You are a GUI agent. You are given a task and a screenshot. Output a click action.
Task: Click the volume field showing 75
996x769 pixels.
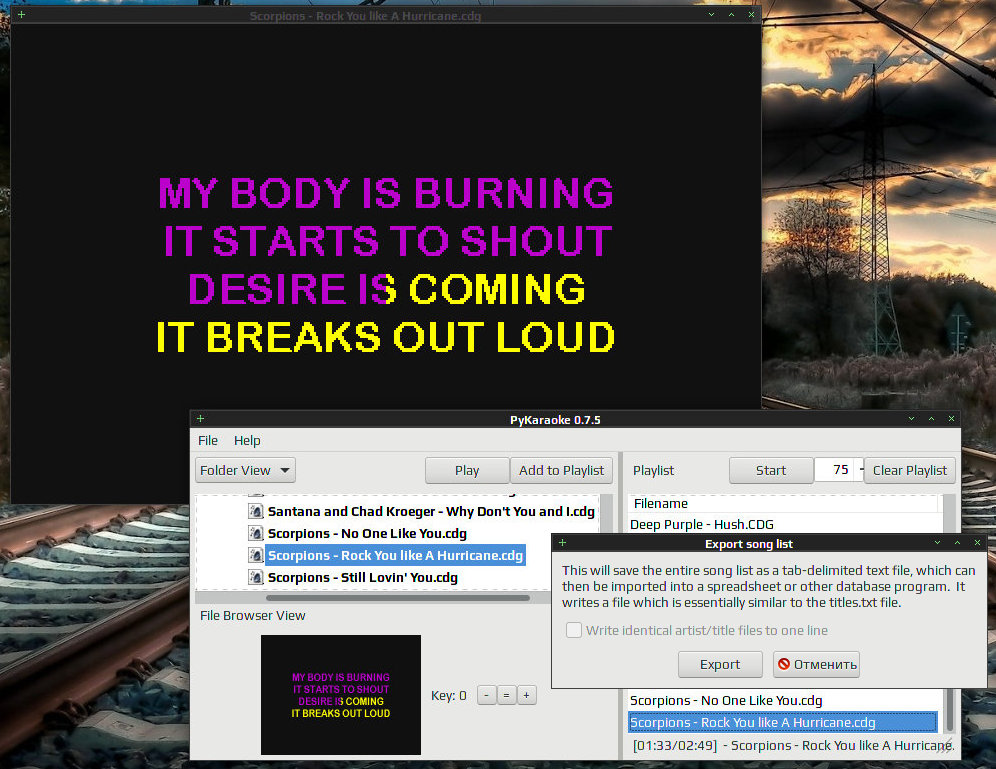838,470
